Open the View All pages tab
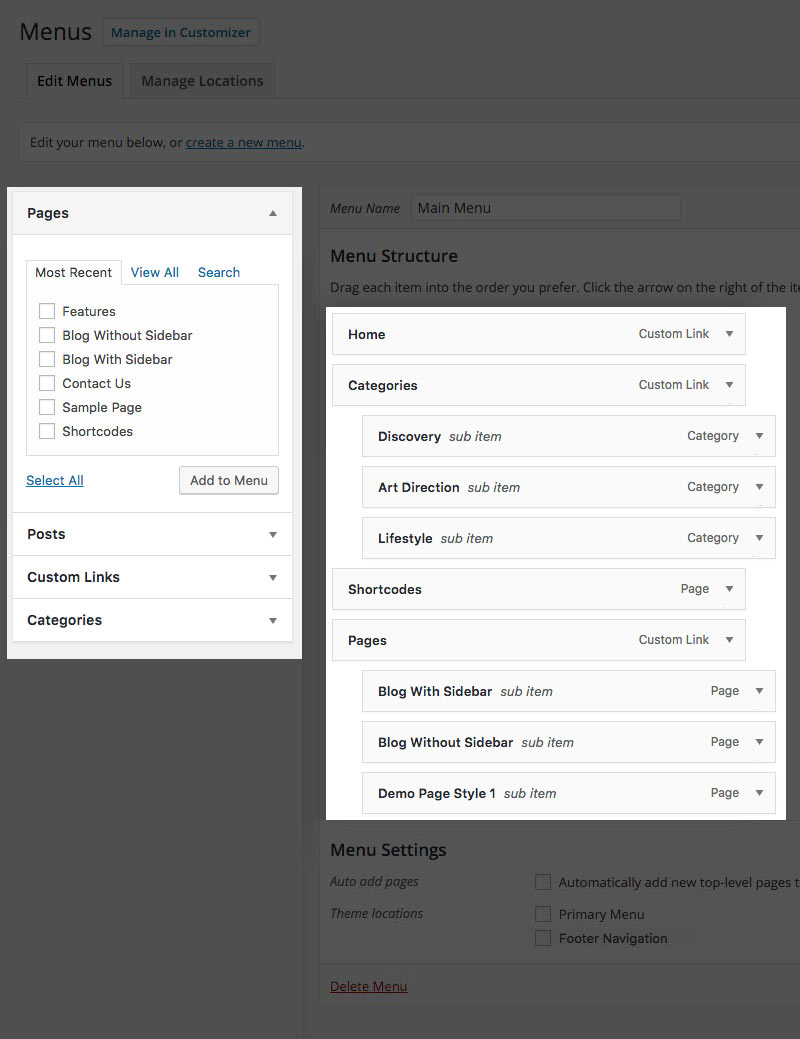Image resolution: width=800 pixels, height=1039 pixels. pyautogui.click(x=155, y=272)
